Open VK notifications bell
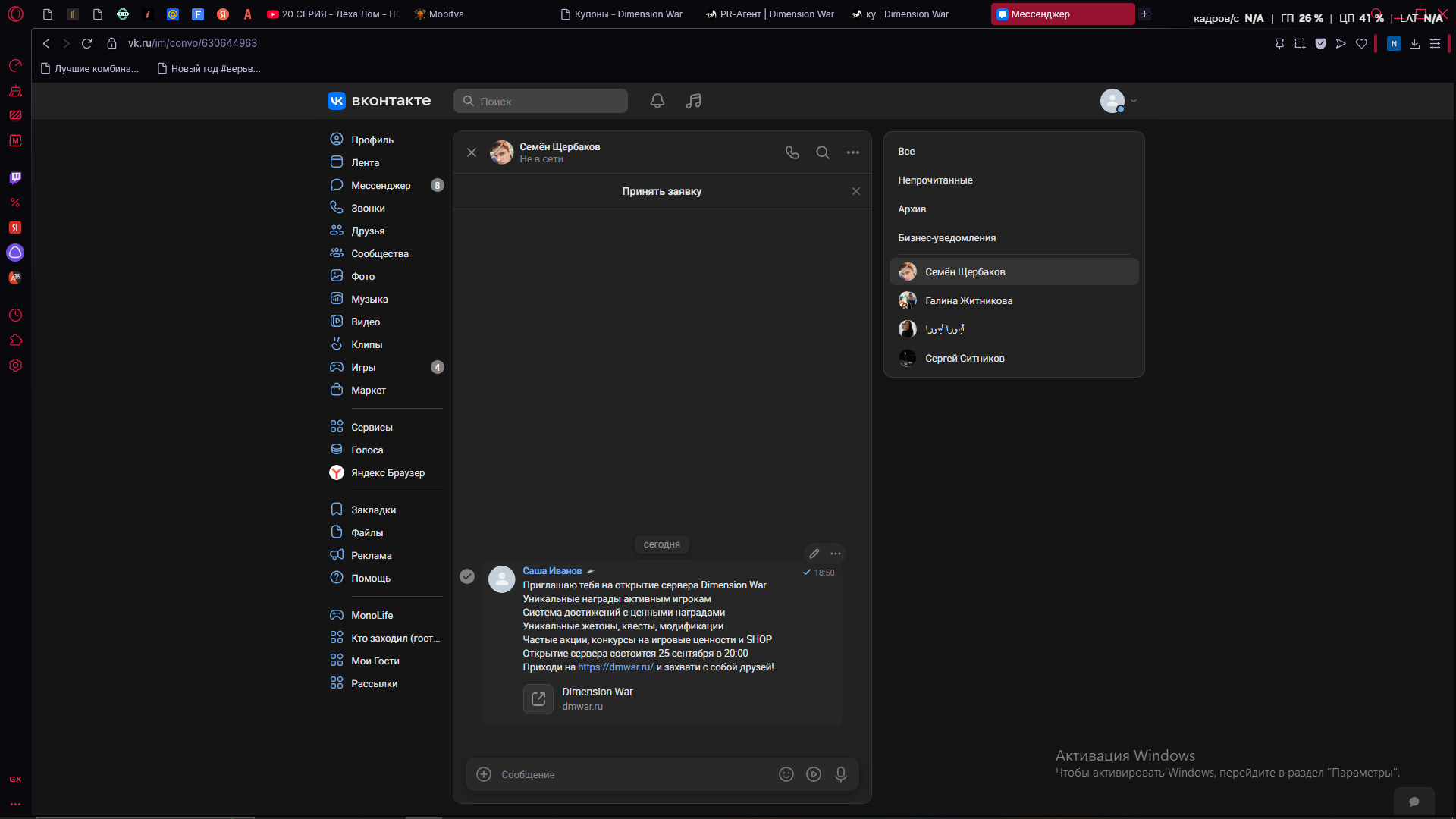The height and width of the screenshot is (819, 1456). click(657, 101)
